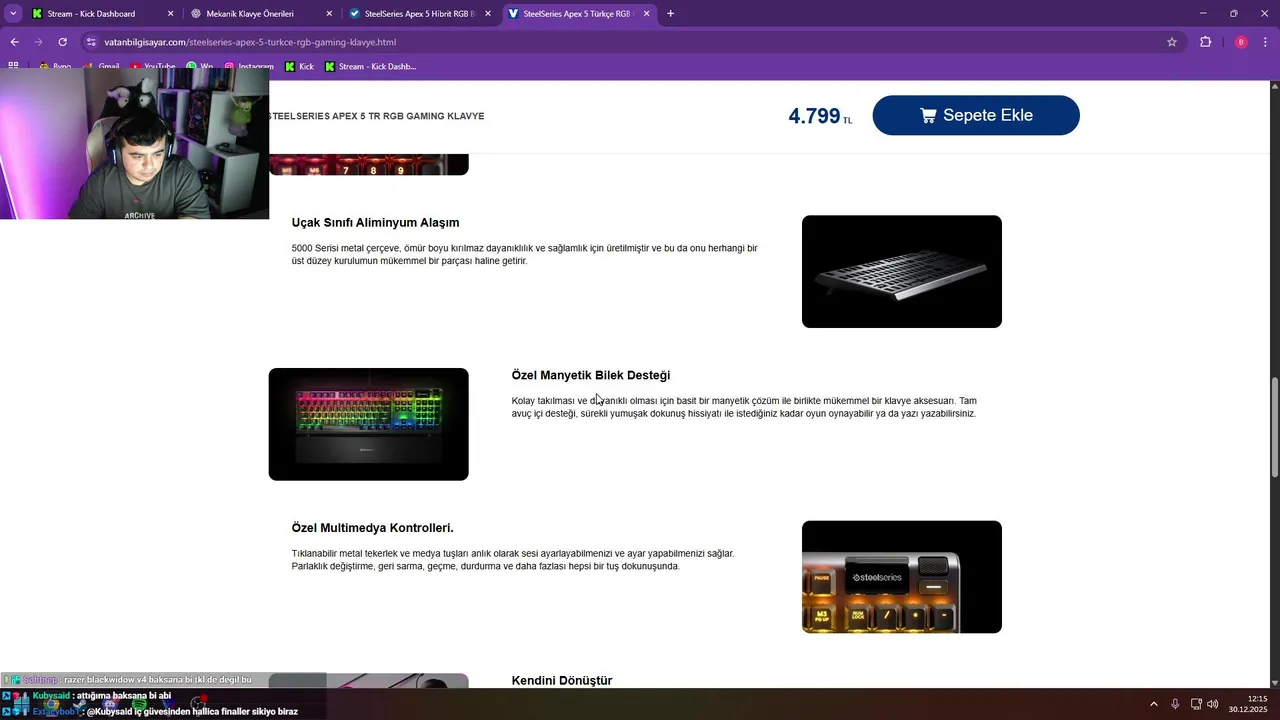Open the YouTube bookmark

(x=153, y=66)
